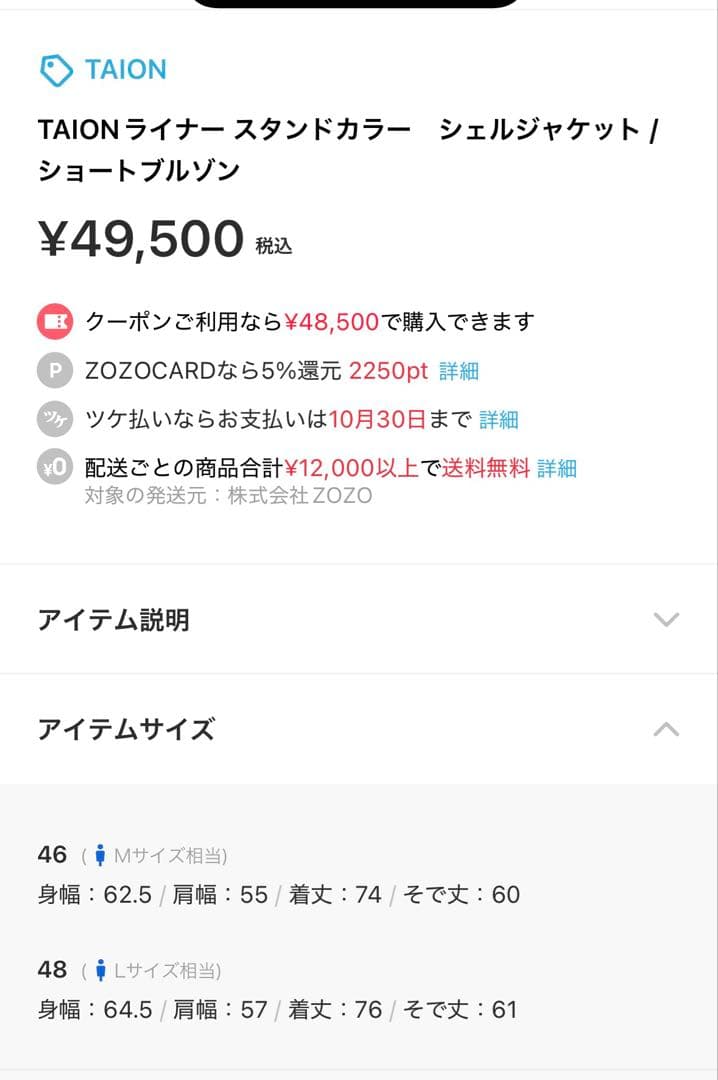Open 詳細 link for free shipping terms

coord(557,468)
